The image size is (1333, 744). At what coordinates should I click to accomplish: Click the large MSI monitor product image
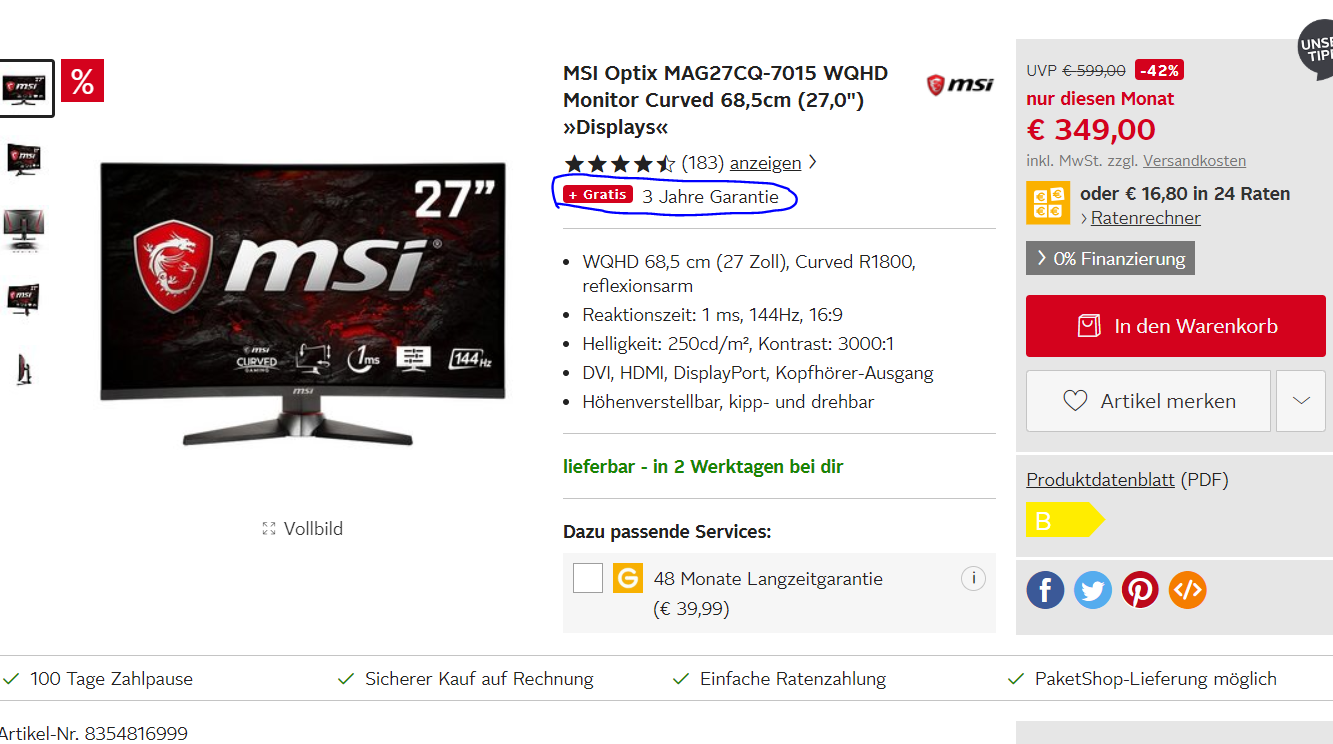[x=302, y=302]
